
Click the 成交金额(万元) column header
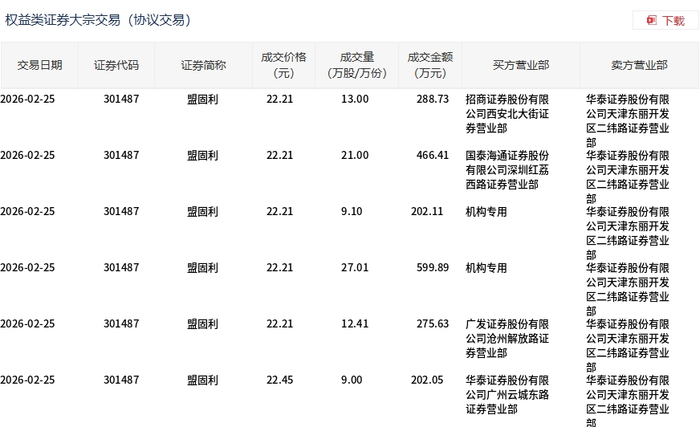pos(430,65)
